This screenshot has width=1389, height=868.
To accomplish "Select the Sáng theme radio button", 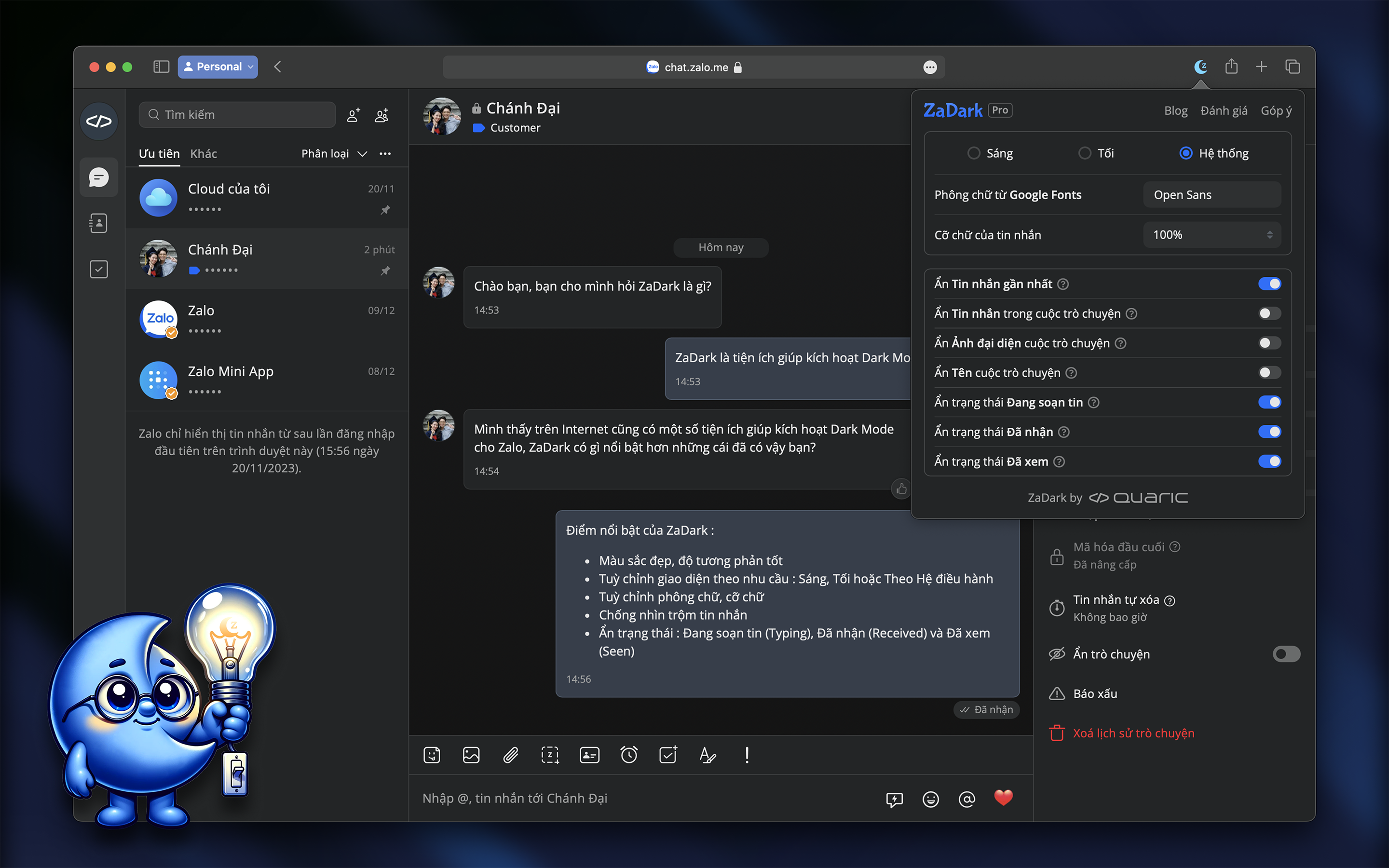I will coord(973,153).
